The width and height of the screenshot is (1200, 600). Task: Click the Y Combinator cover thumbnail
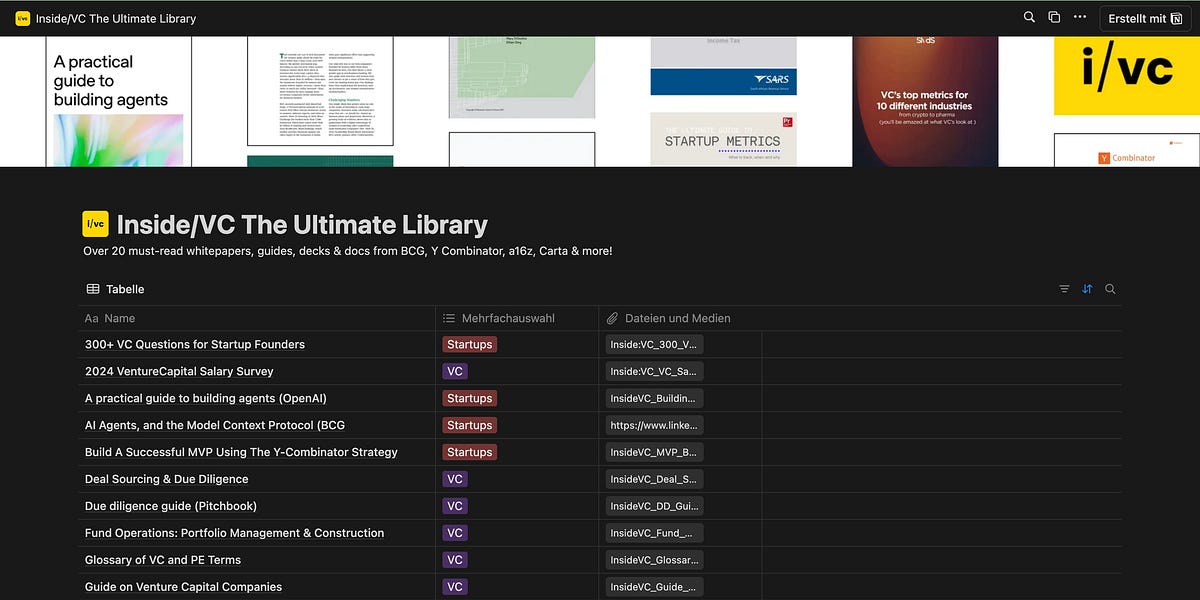(1127, 150)
